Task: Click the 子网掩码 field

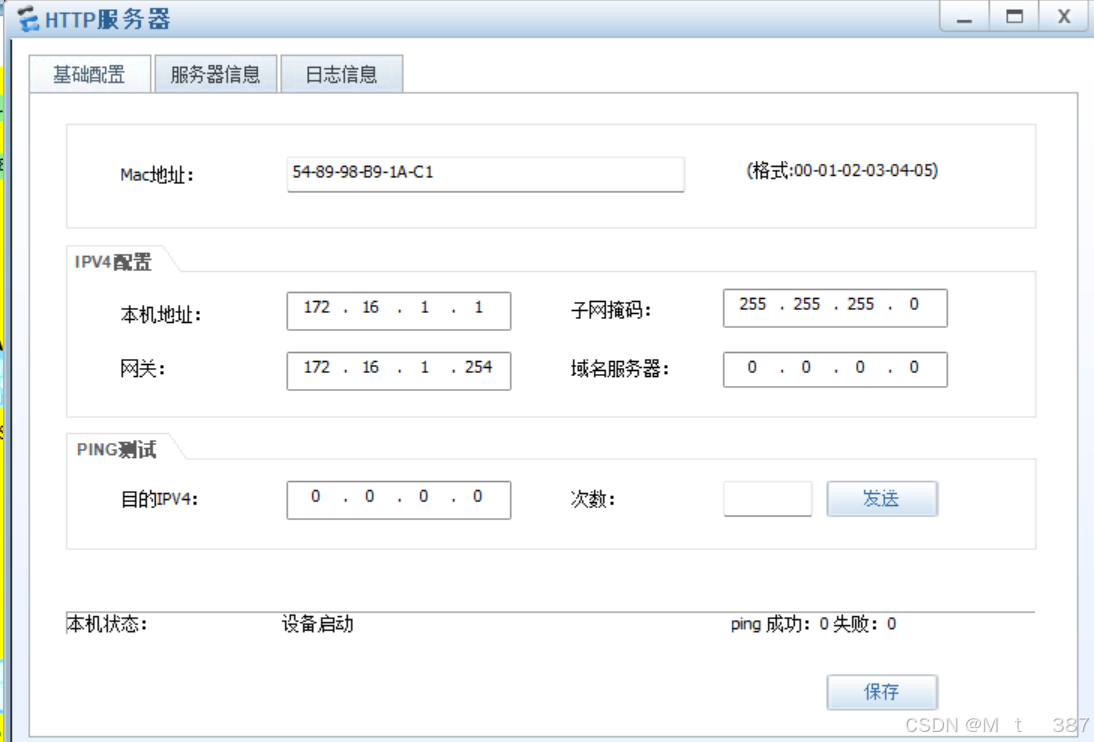Action: click(x=835, y=307)
